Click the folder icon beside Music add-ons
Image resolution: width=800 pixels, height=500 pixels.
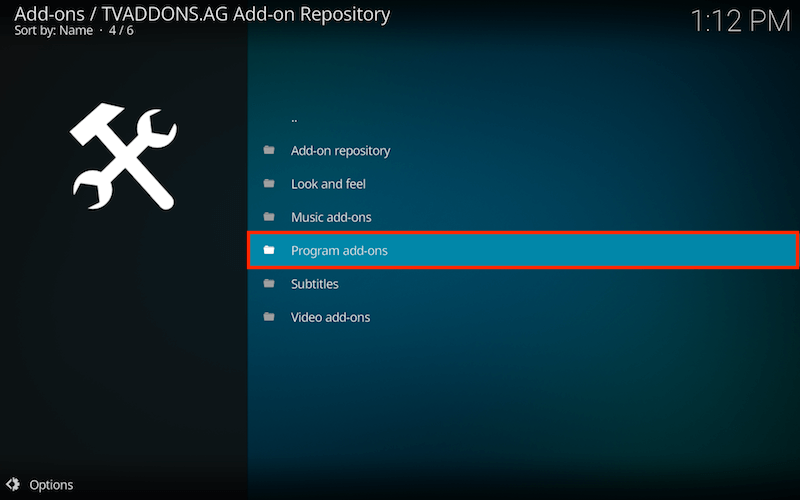[x=269, y=216]
